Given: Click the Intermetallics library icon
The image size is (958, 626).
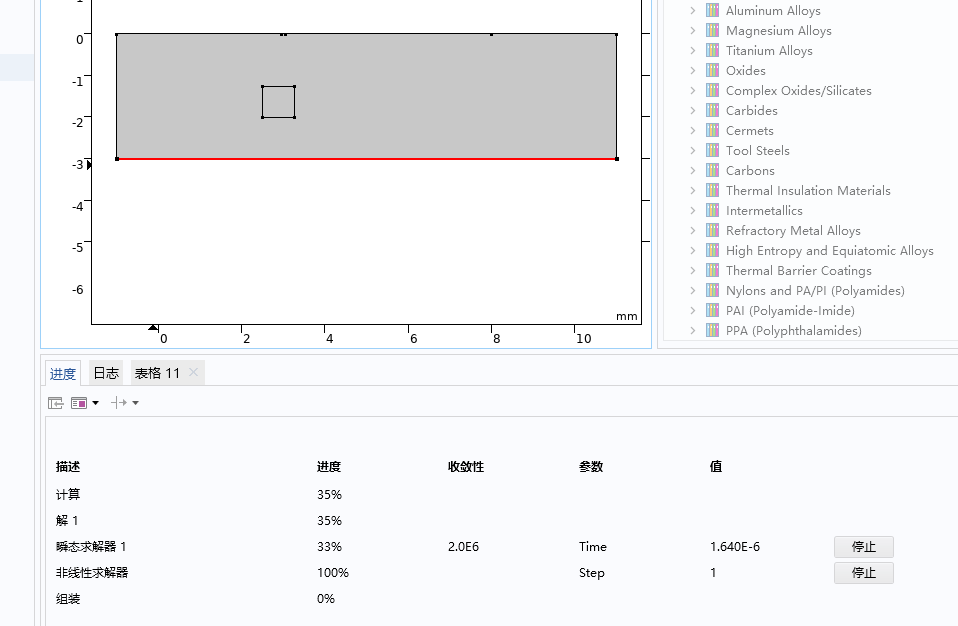Looking at the screenshot, I should click(x=712, y=211).
